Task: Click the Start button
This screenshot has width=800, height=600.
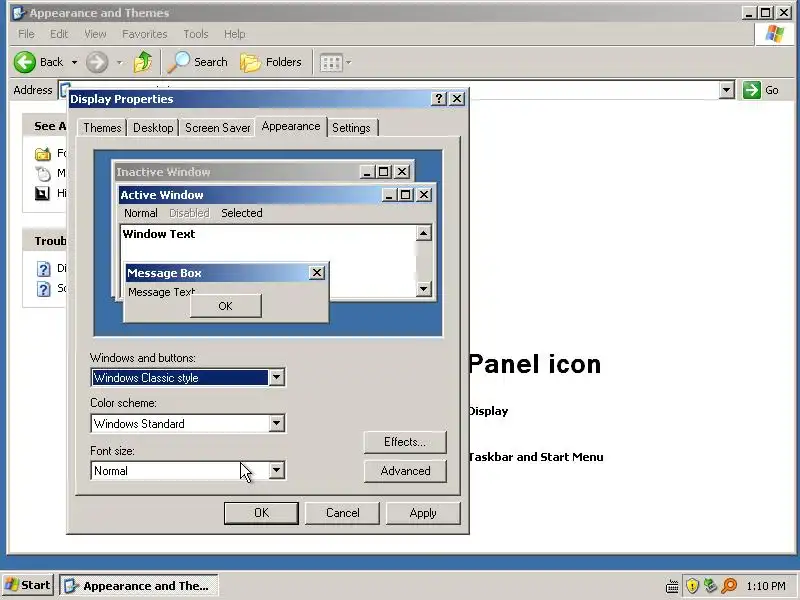Action: (28, 585)
